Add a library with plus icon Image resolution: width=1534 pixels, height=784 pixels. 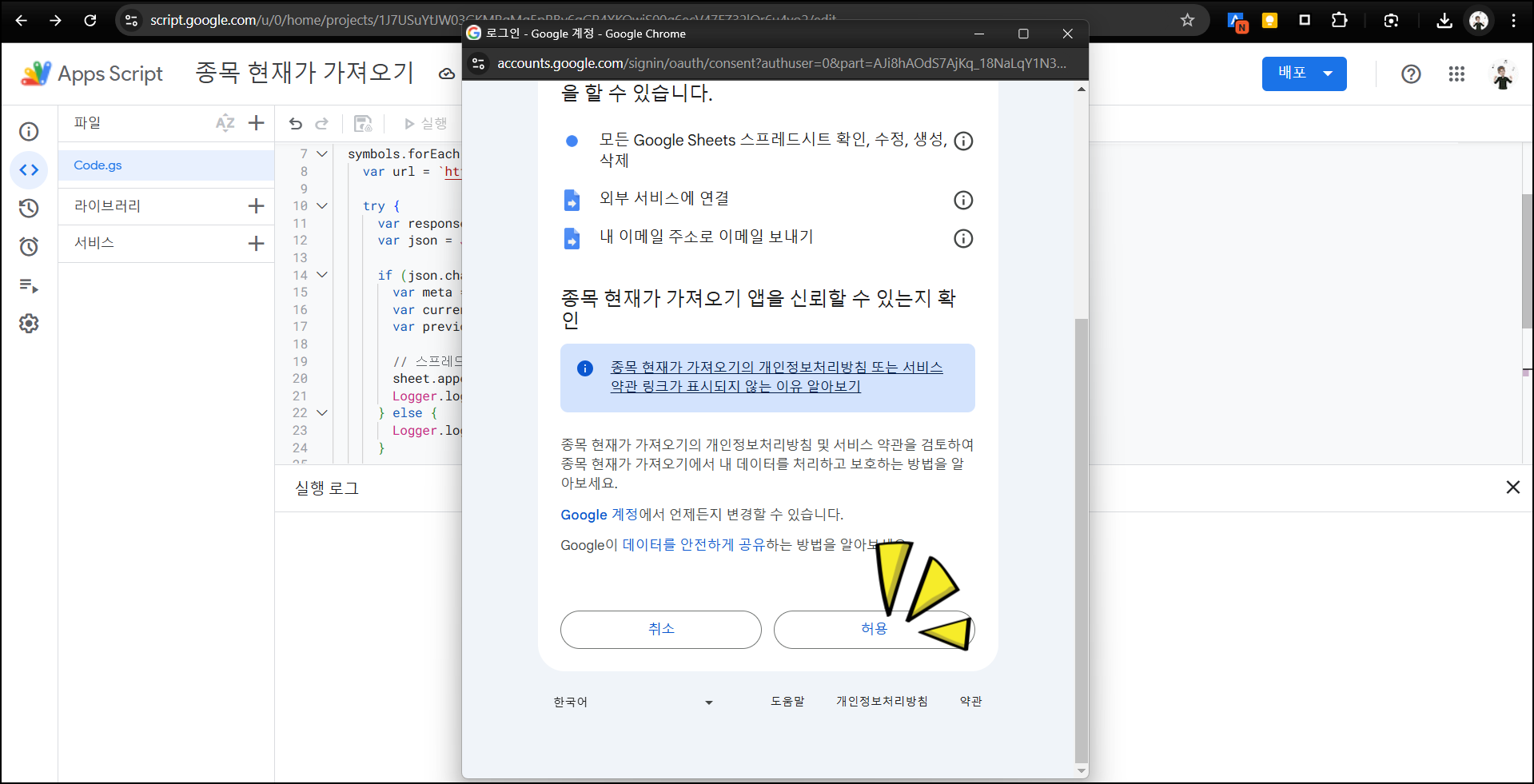pos(256,206)
